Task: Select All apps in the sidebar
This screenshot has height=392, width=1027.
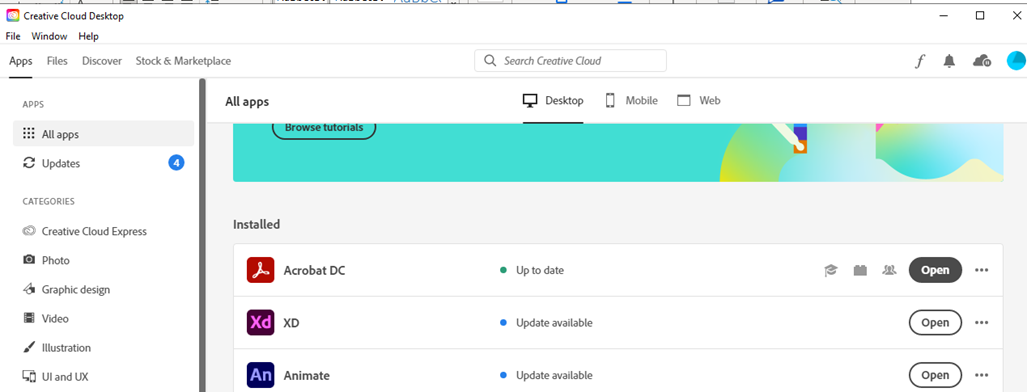Action: point(103,134)
